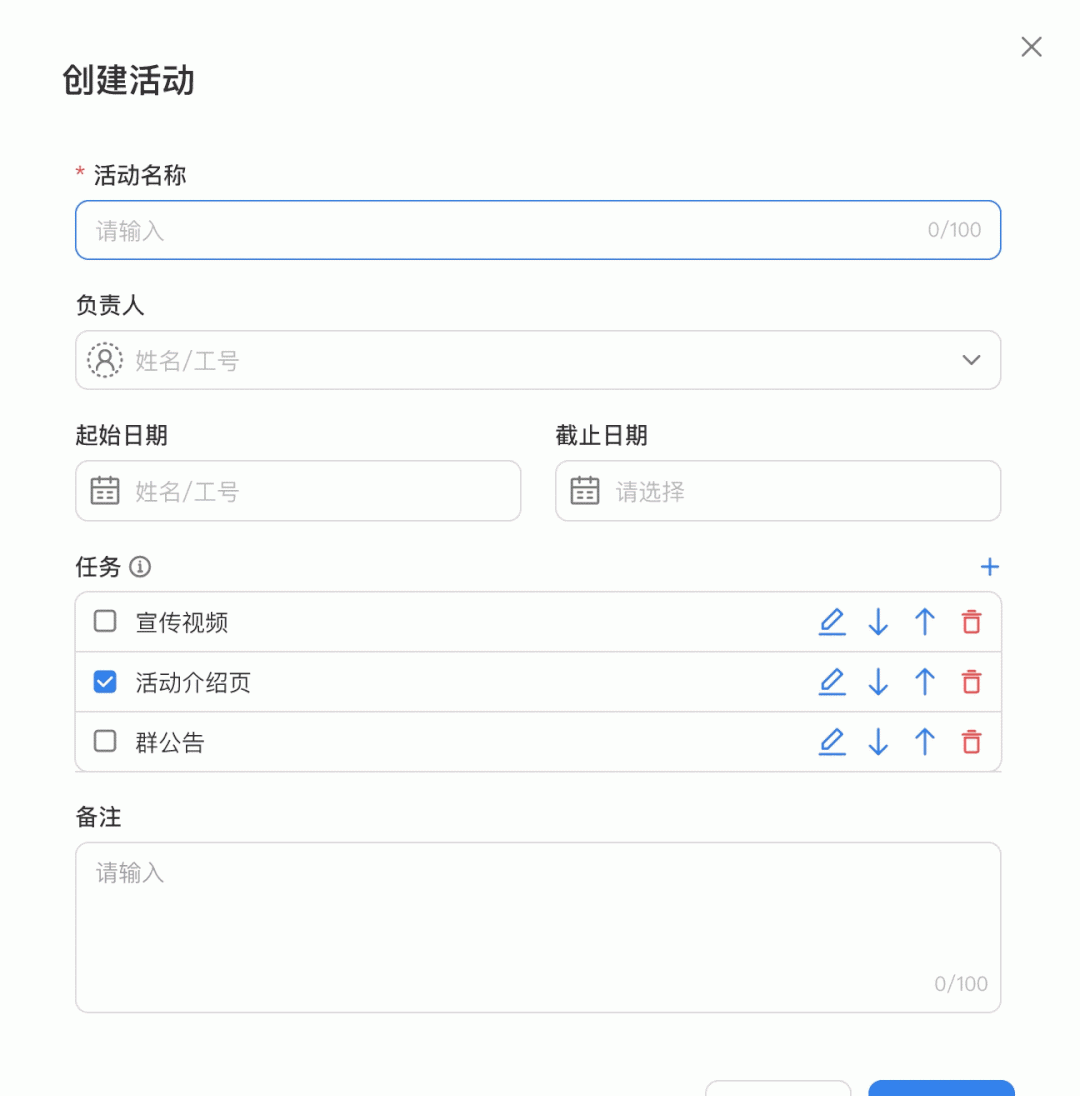The width and height of the screenshot is (1080, 1096).
Task: Click the 任务 info icon
Action: [140, 567]
